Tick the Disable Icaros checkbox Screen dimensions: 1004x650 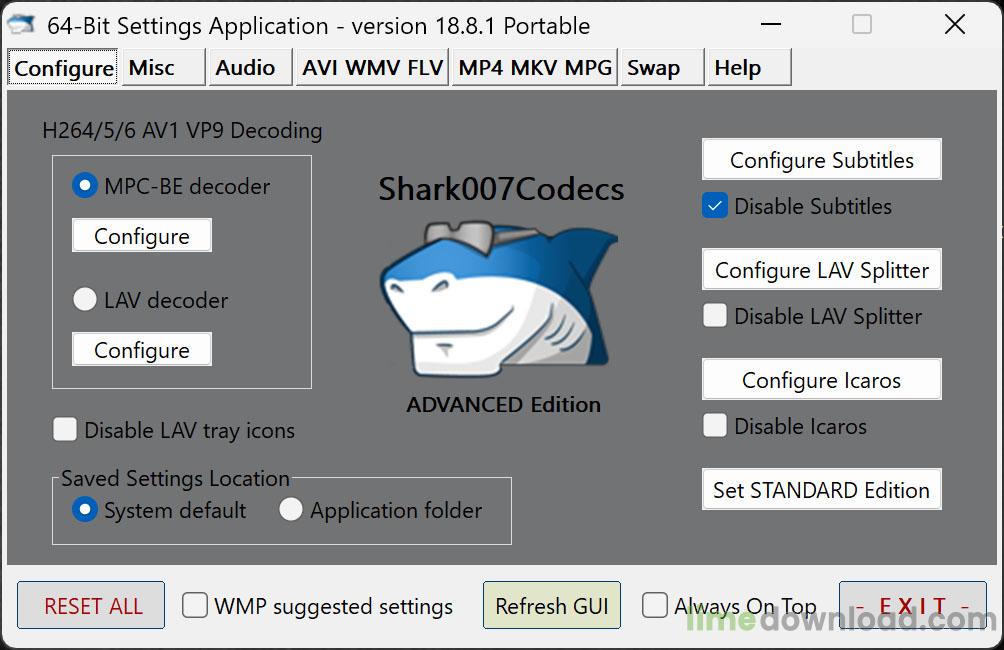(715, 425)
